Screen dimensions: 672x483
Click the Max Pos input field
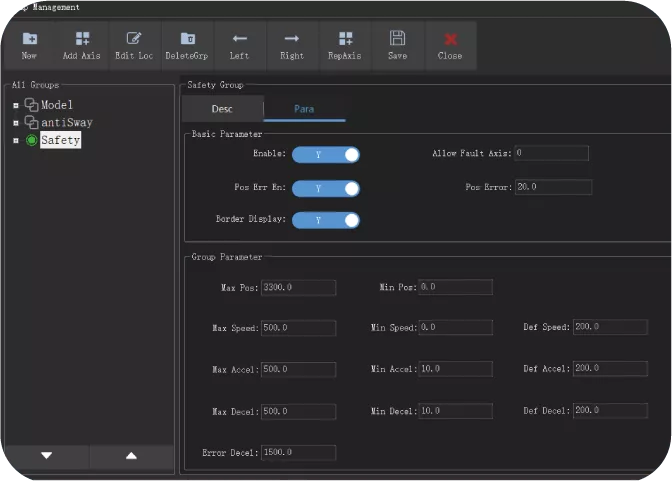[x=298, y=288]
